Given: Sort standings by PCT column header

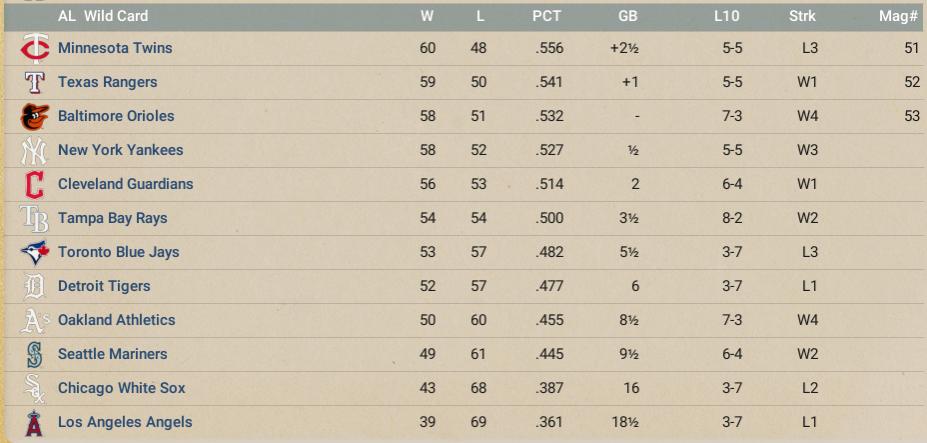Looking at the screenshot, I should tap(547, 16).
